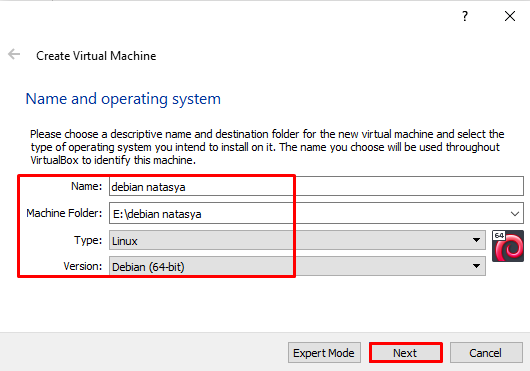530x371 pixels.
Task: Click the 'Type:' label
Action: pos(88,240)
